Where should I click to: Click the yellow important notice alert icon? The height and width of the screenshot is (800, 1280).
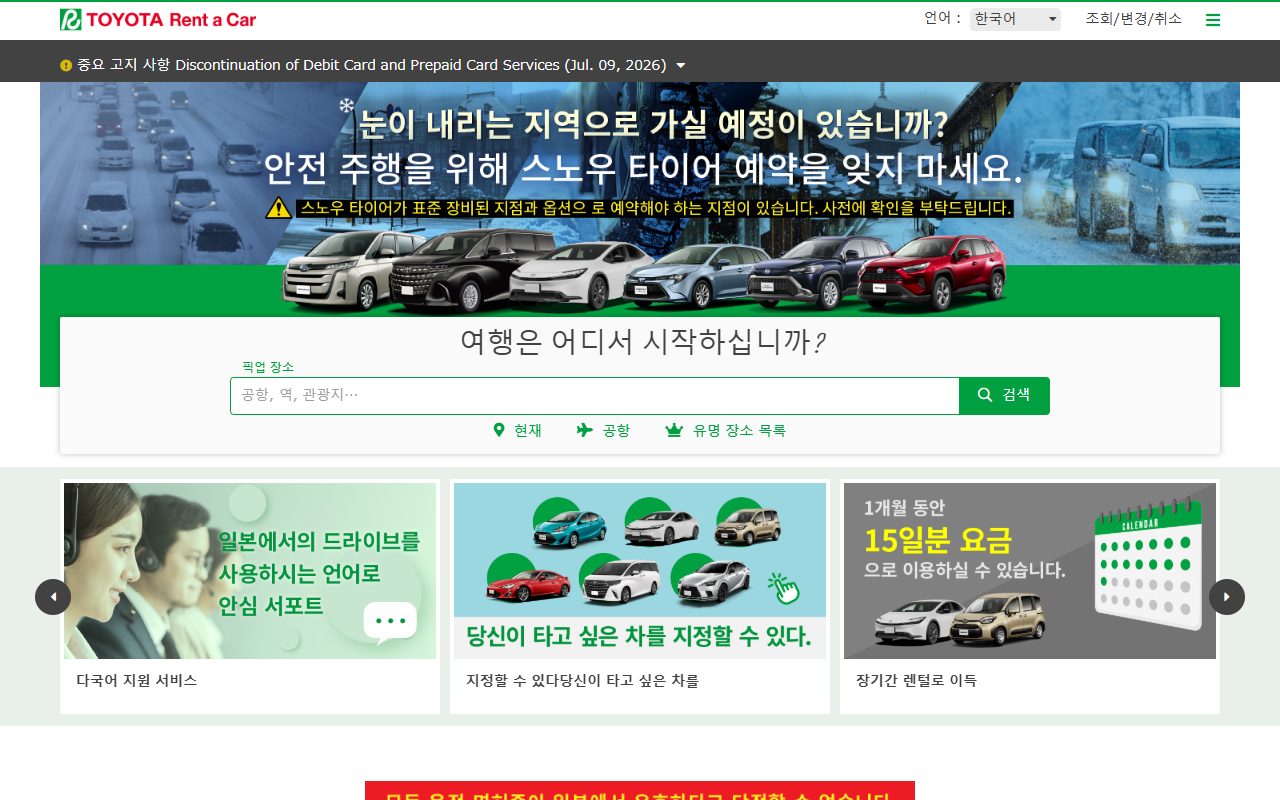click(x=66, y=65)
